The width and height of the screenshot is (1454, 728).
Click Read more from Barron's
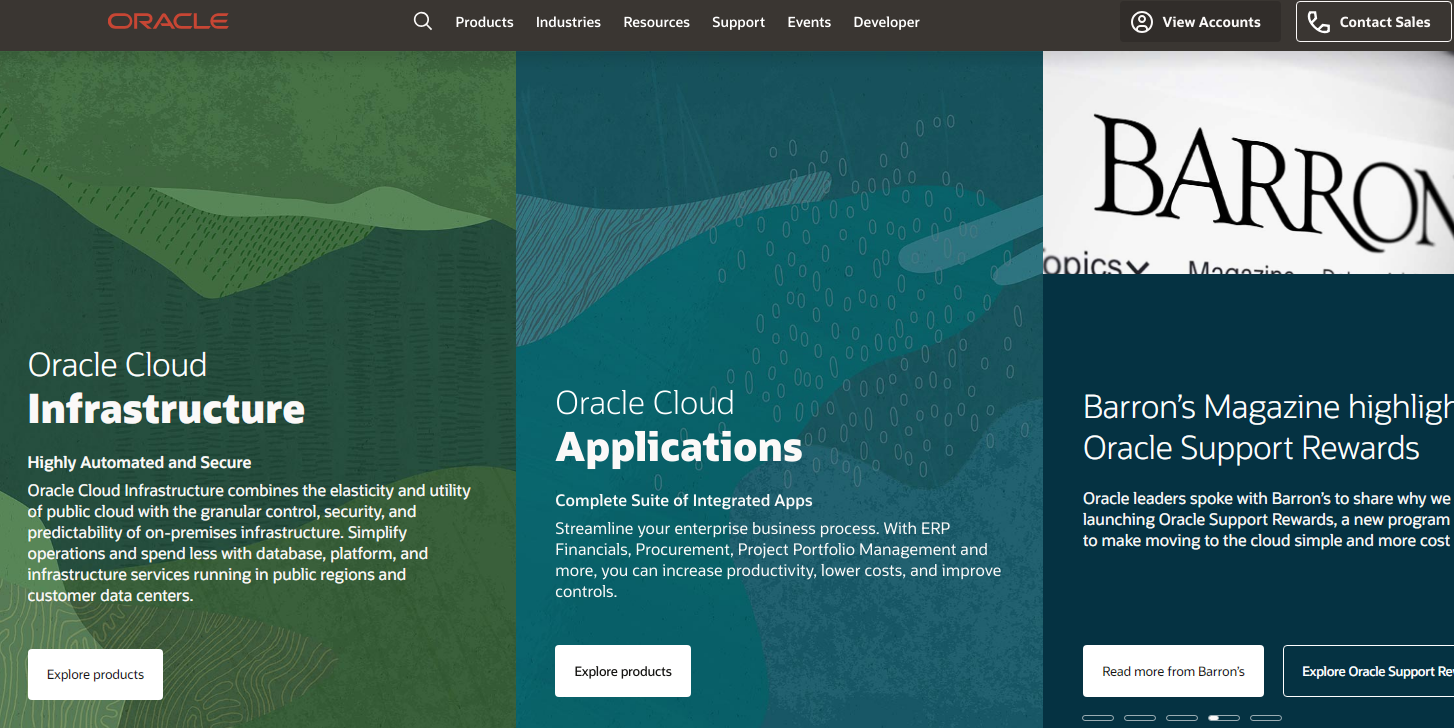(1173, 671)
